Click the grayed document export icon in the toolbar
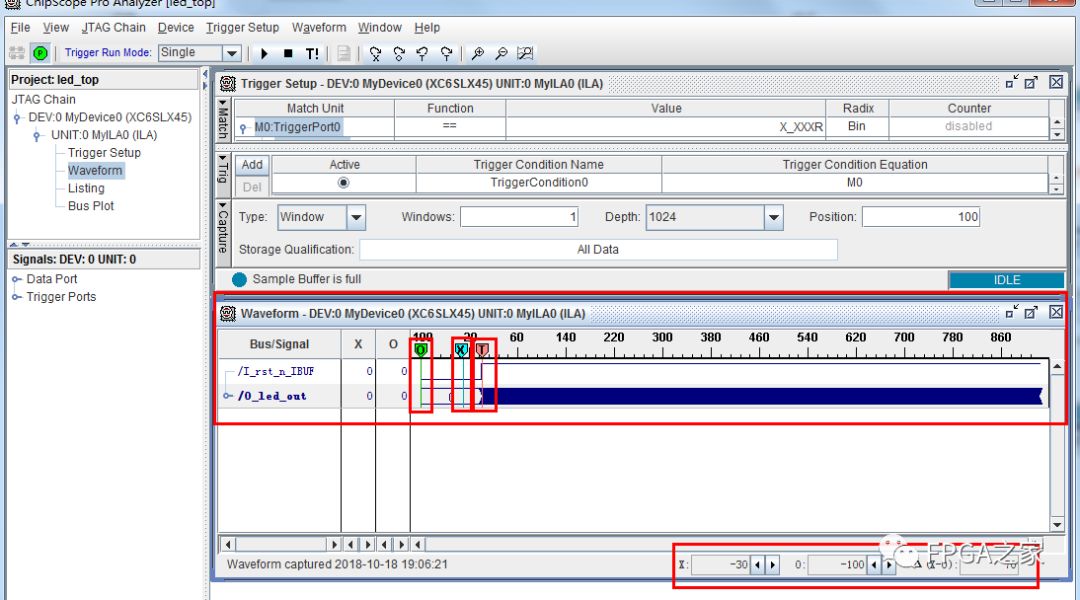This screenshot has height=600, width=1080. coord(344,53)
